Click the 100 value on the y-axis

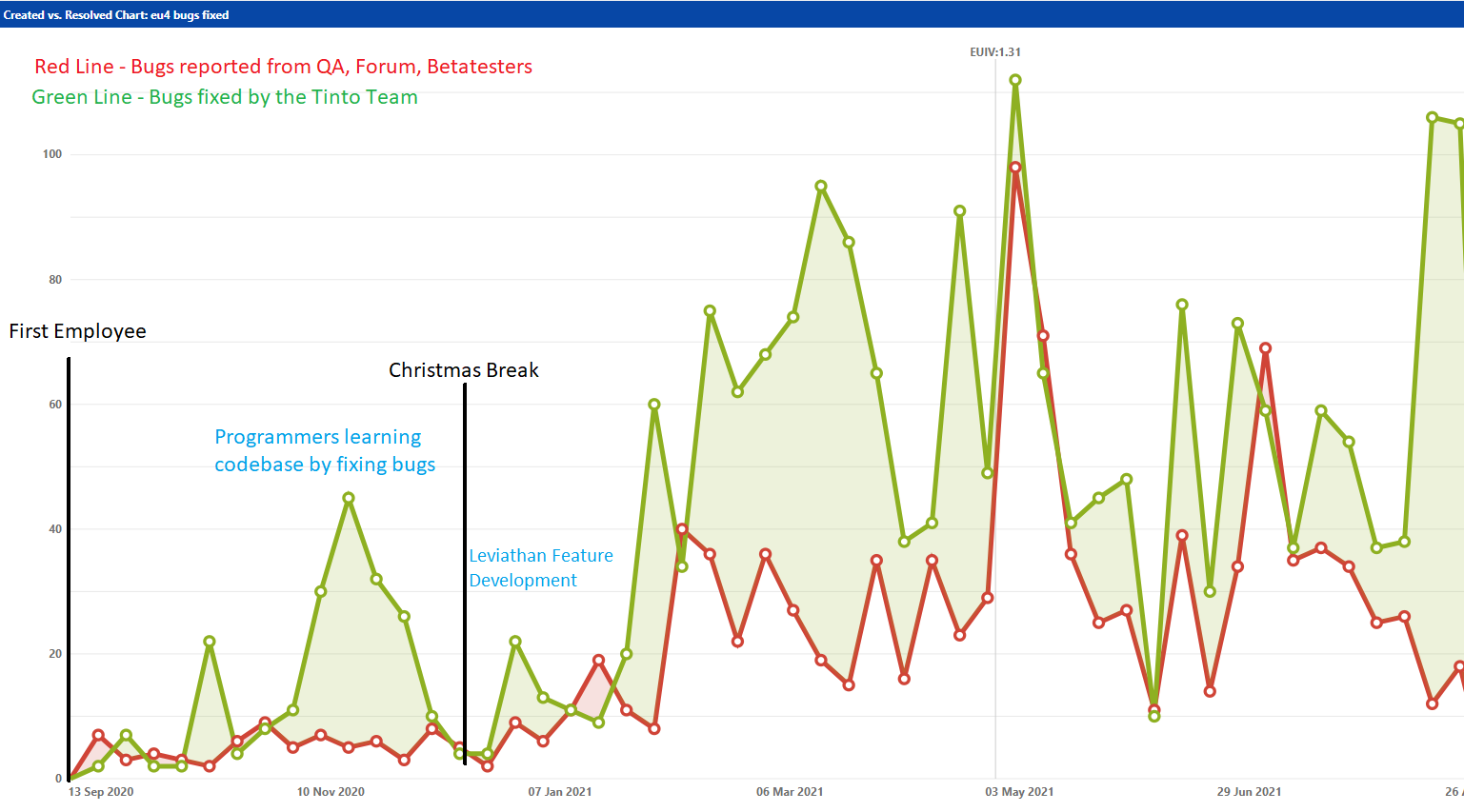click(x=52, y=154)
